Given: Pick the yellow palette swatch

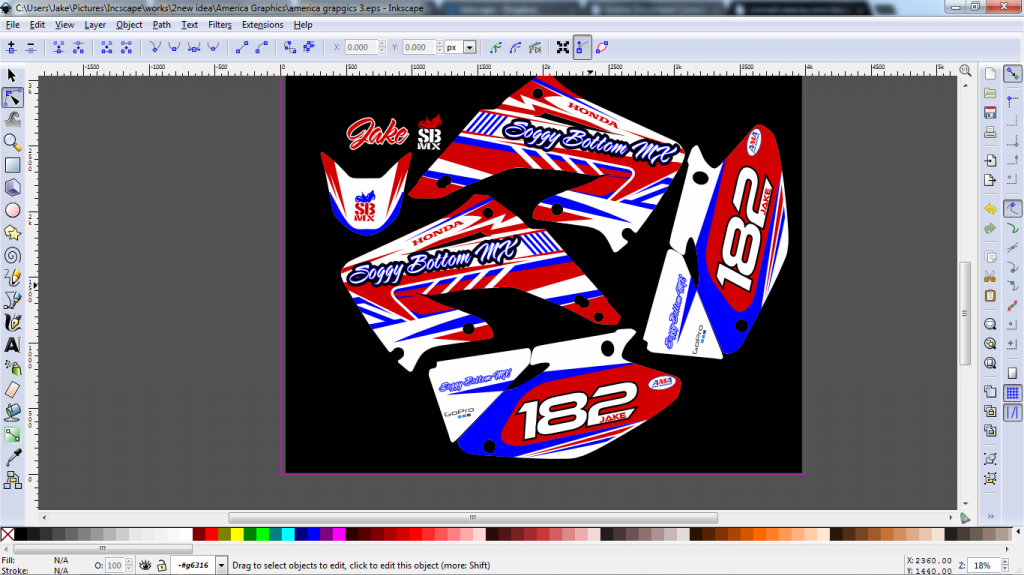Looking at the screenshot, I should (237, 534).
